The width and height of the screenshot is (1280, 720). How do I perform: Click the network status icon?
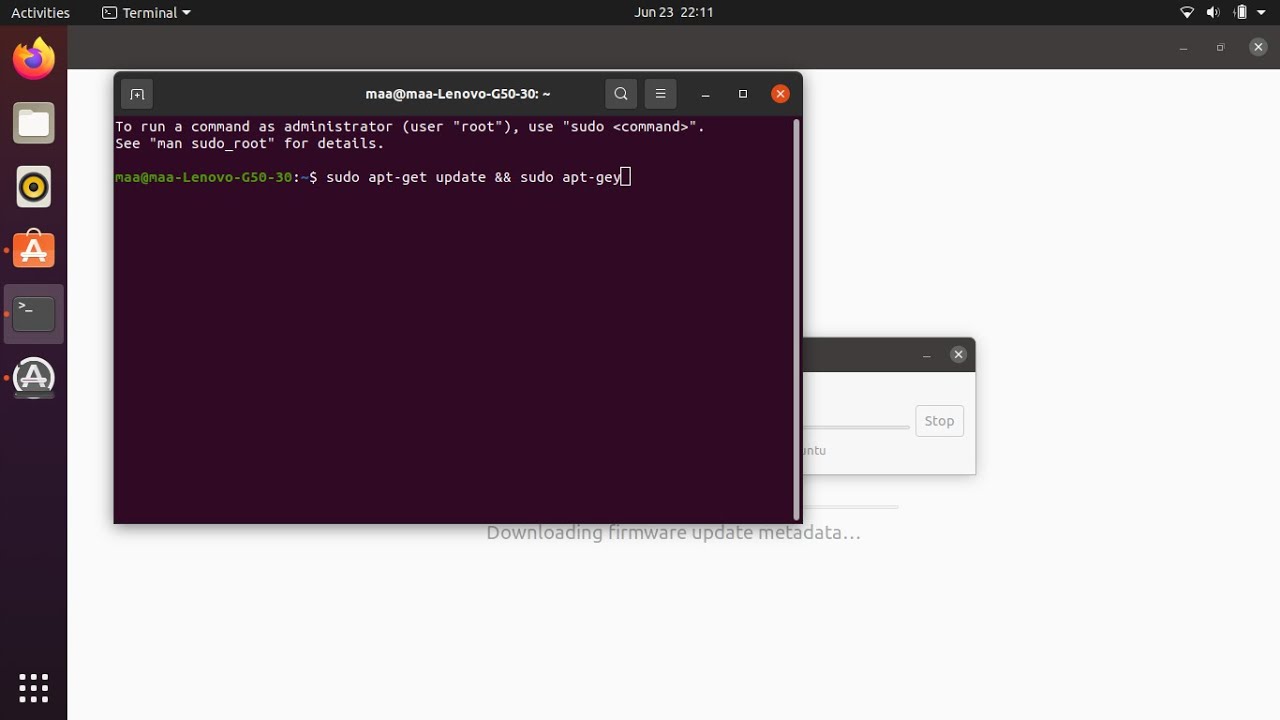1187,13
